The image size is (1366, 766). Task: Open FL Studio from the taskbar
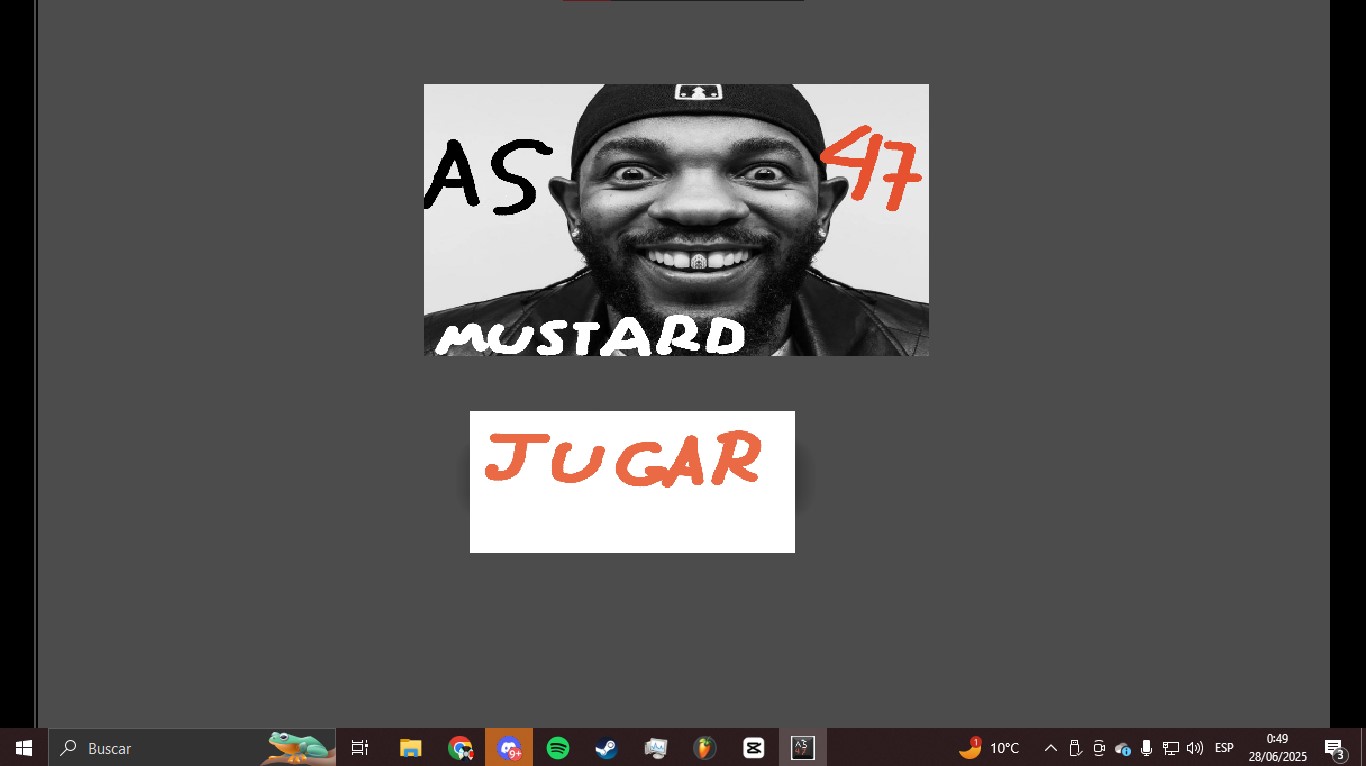coord(705,748)
